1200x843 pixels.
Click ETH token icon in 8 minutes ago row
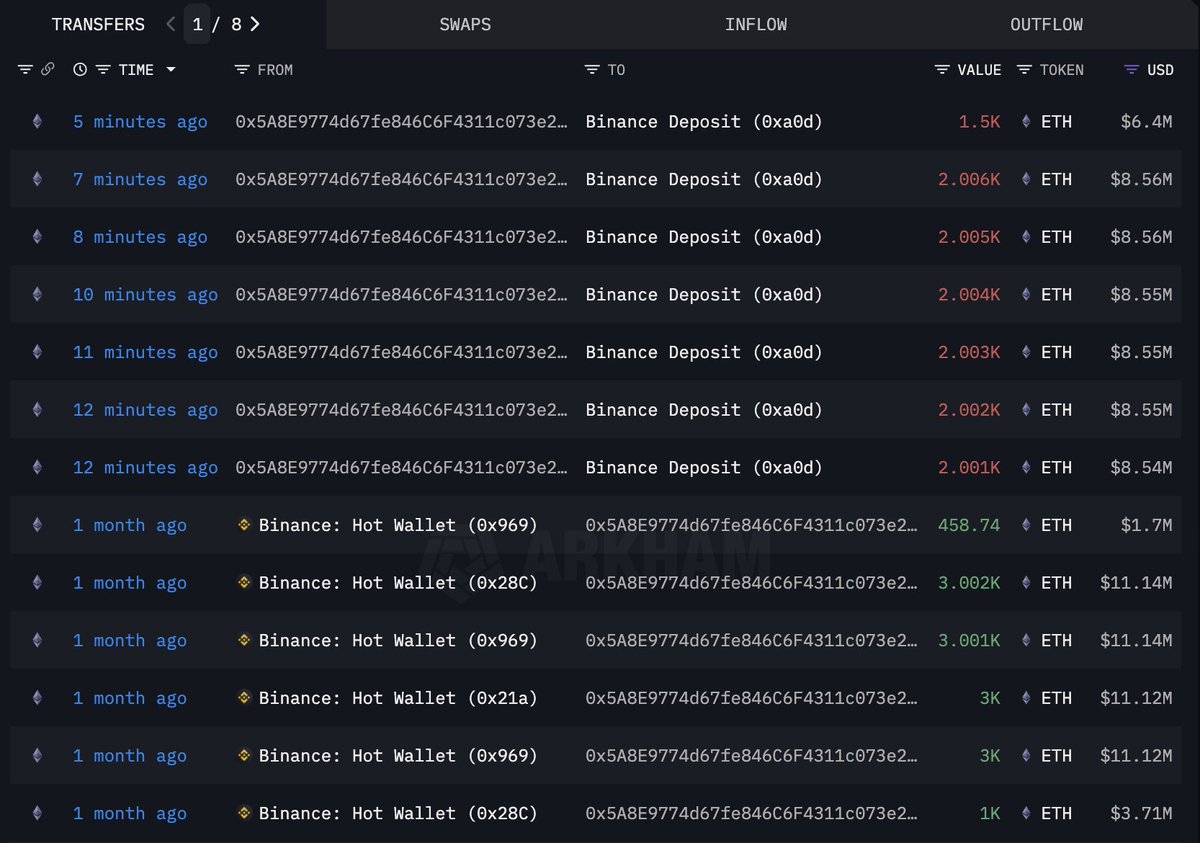click(x=1026, y=237)
